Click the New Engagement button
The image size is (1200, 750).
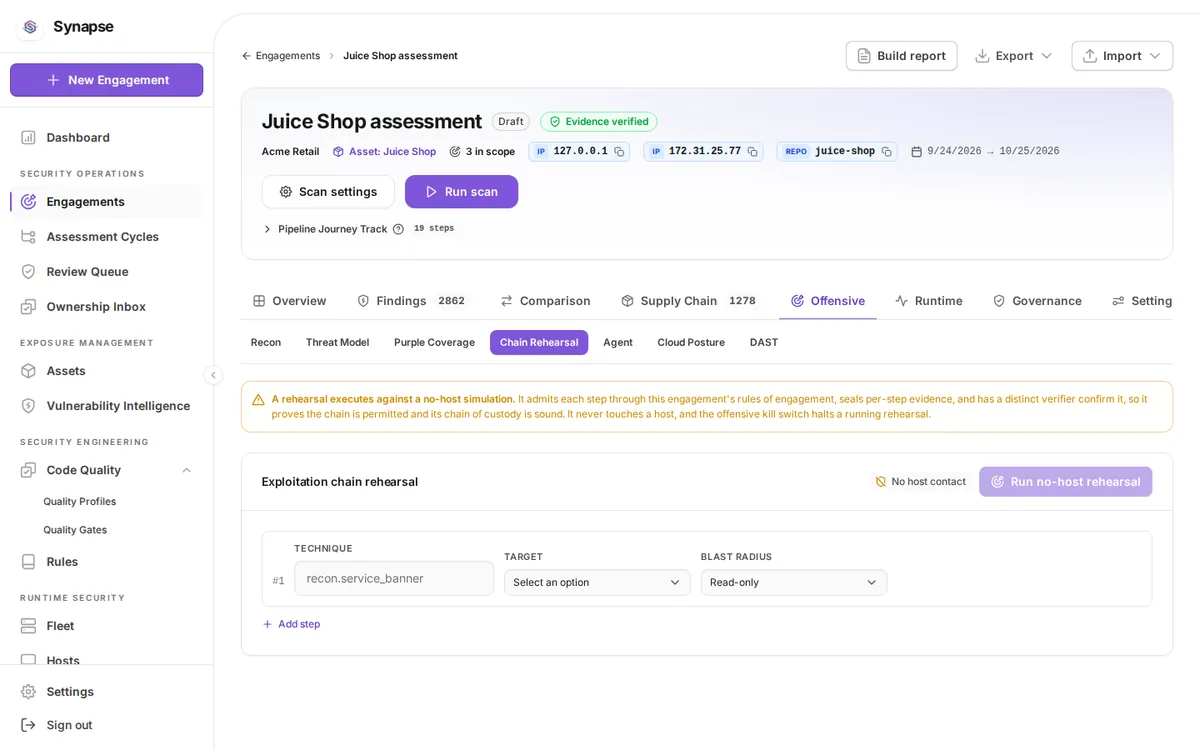tap(107, 80)
